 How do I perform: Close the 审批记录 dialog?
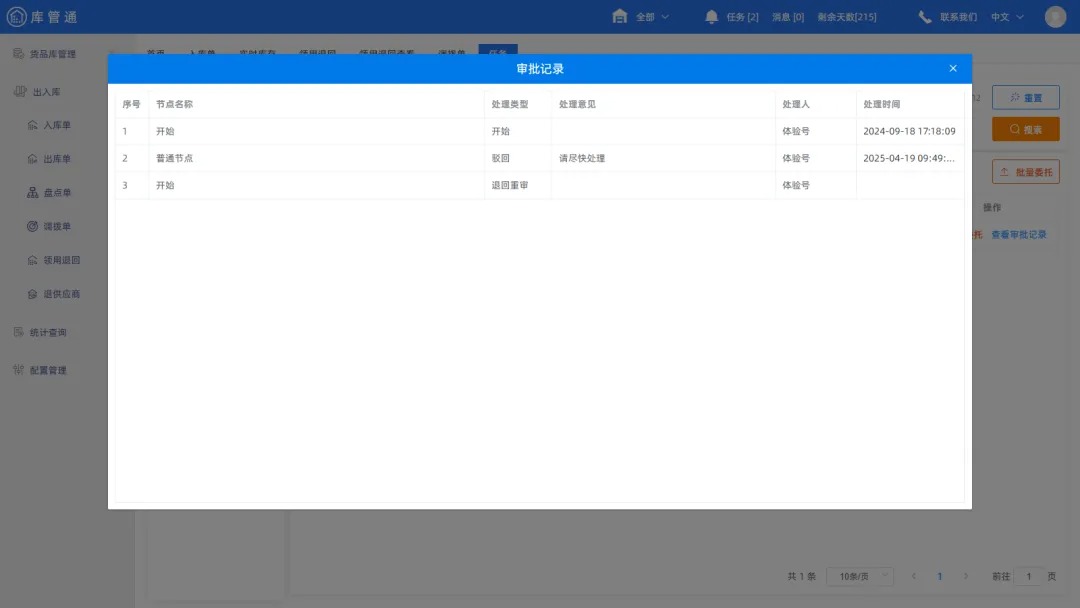pyautogui.click(x=952, y=68)
